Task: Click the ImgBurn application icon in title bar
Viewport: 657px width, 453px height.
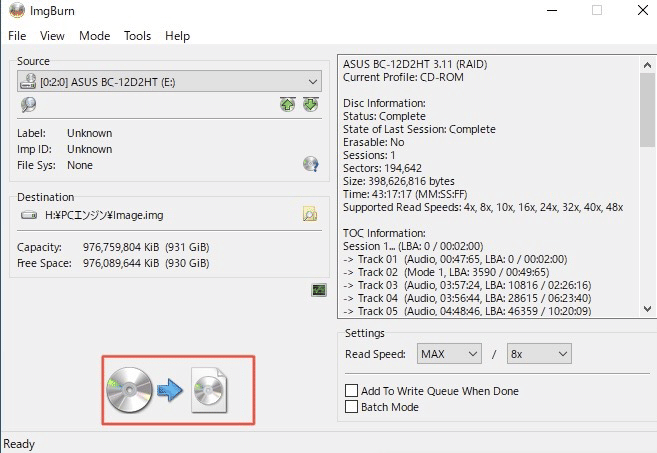Action: (x=17, y=10)
